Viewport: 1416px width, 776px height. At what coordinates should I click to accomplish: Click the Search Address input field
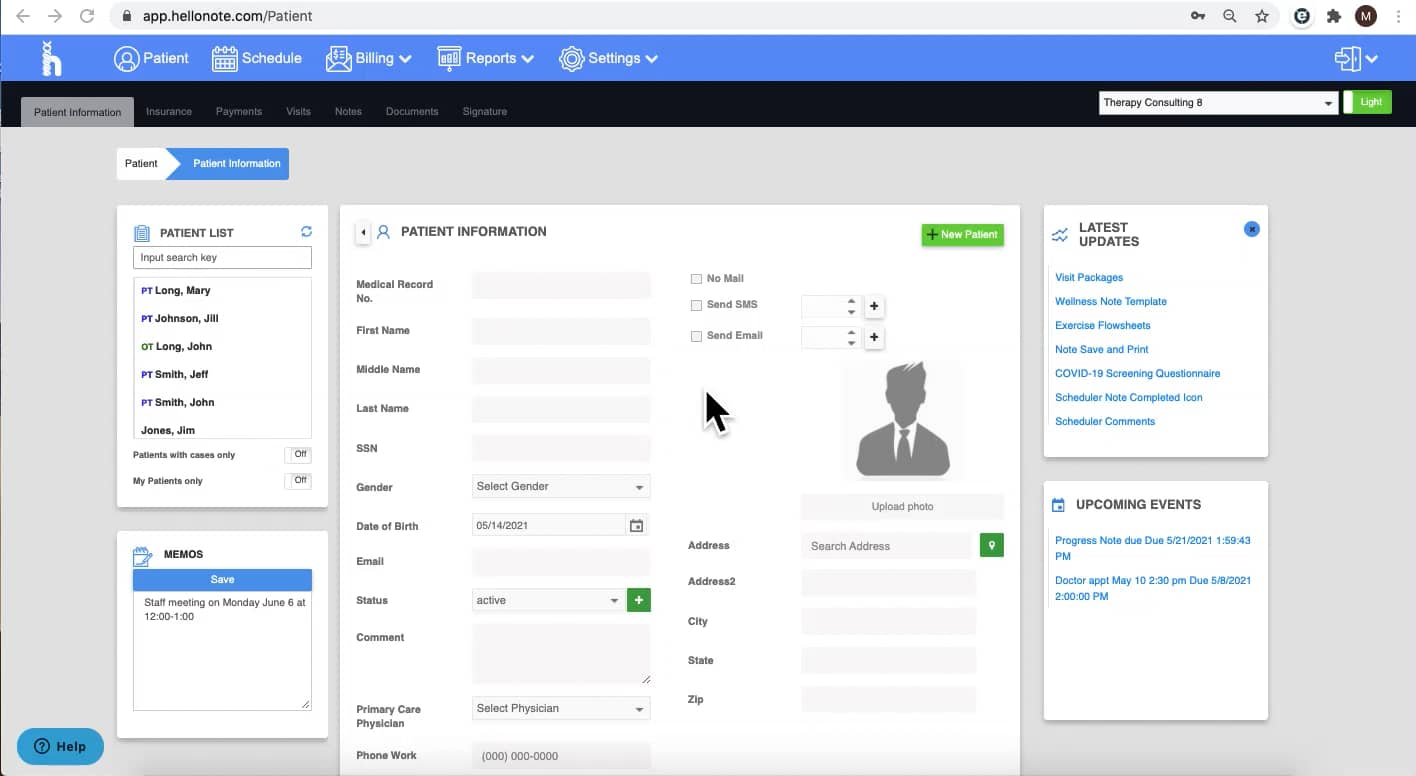[886, 546]
